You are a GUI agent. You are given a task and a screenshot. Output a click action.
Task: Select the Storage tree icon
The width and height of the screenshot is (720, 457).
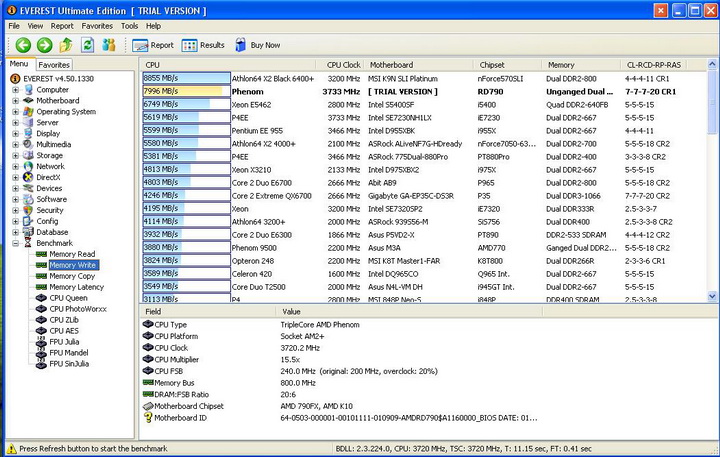coord(28,155)
